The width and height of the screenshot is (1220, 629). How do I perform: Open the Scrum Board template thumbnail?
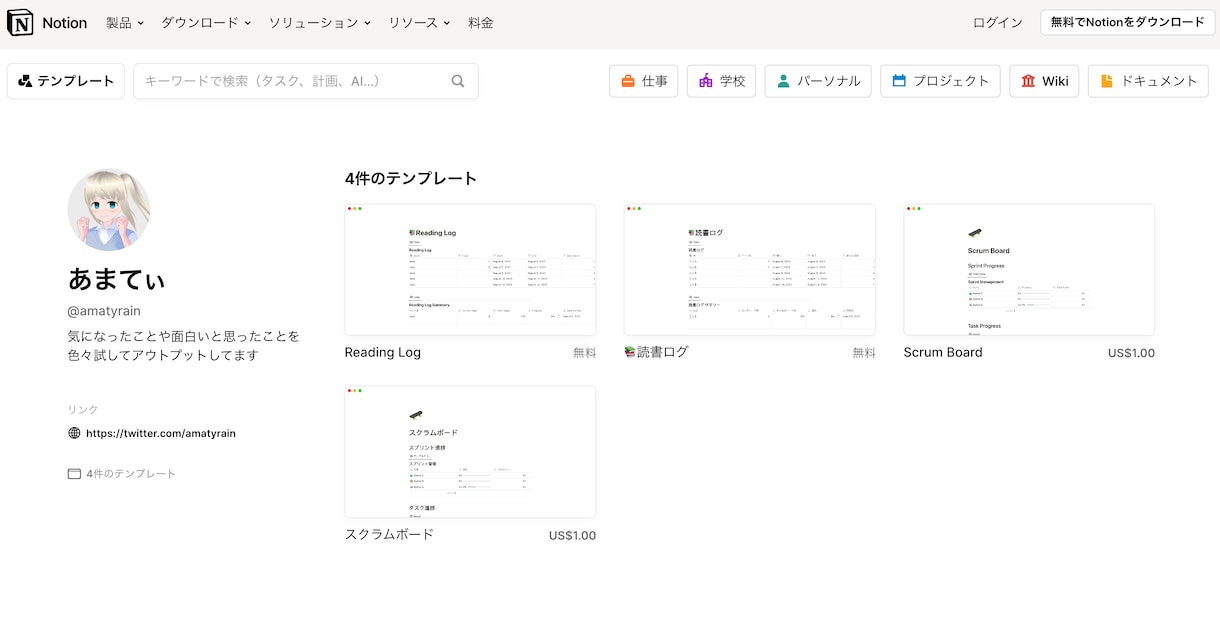(1029, 270)
